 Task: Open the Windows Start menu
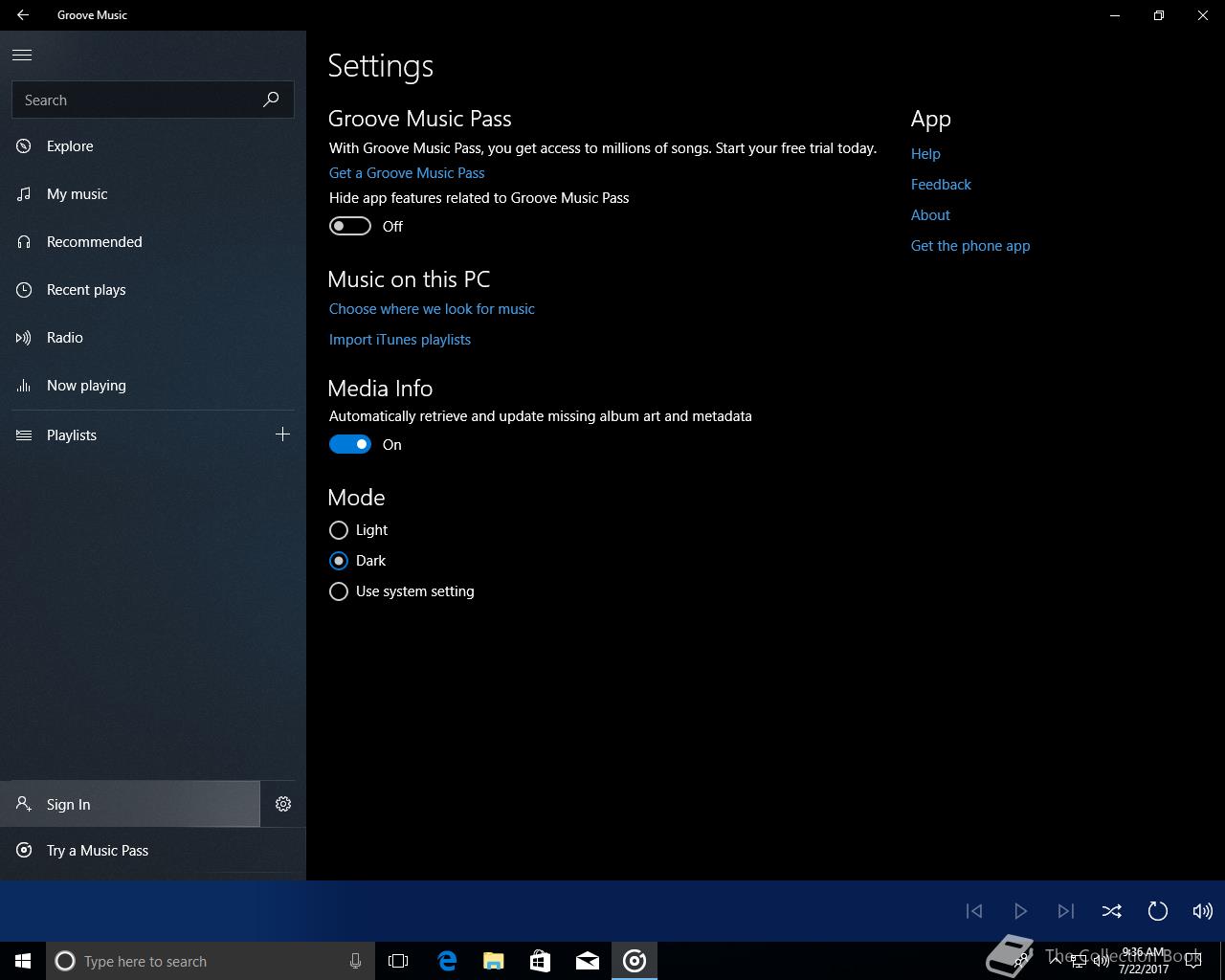(x=23, y=961)
